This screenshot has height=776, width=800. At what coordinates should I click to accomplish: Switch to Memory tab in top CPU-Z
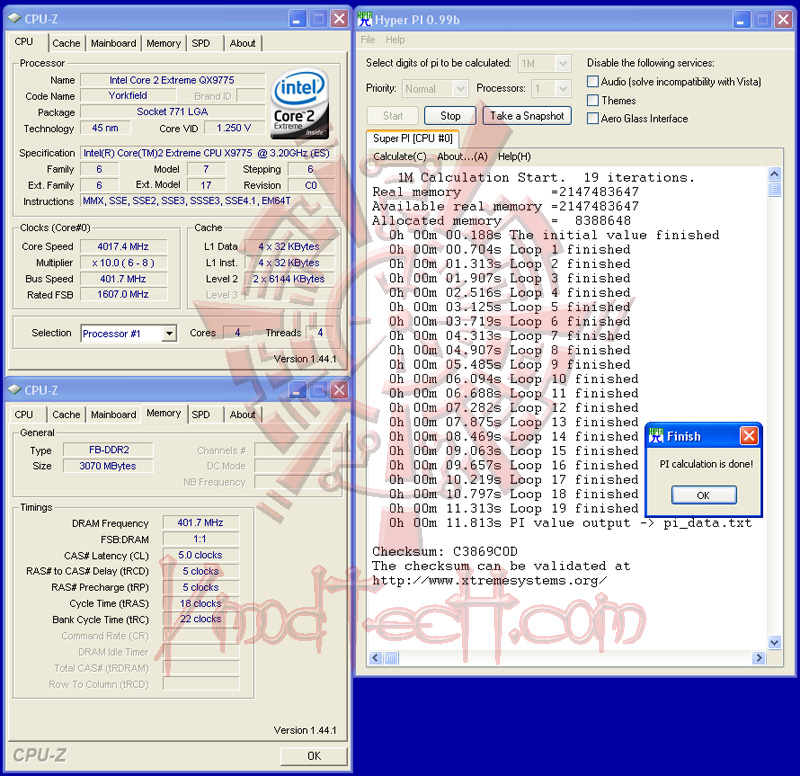(163, 43)
